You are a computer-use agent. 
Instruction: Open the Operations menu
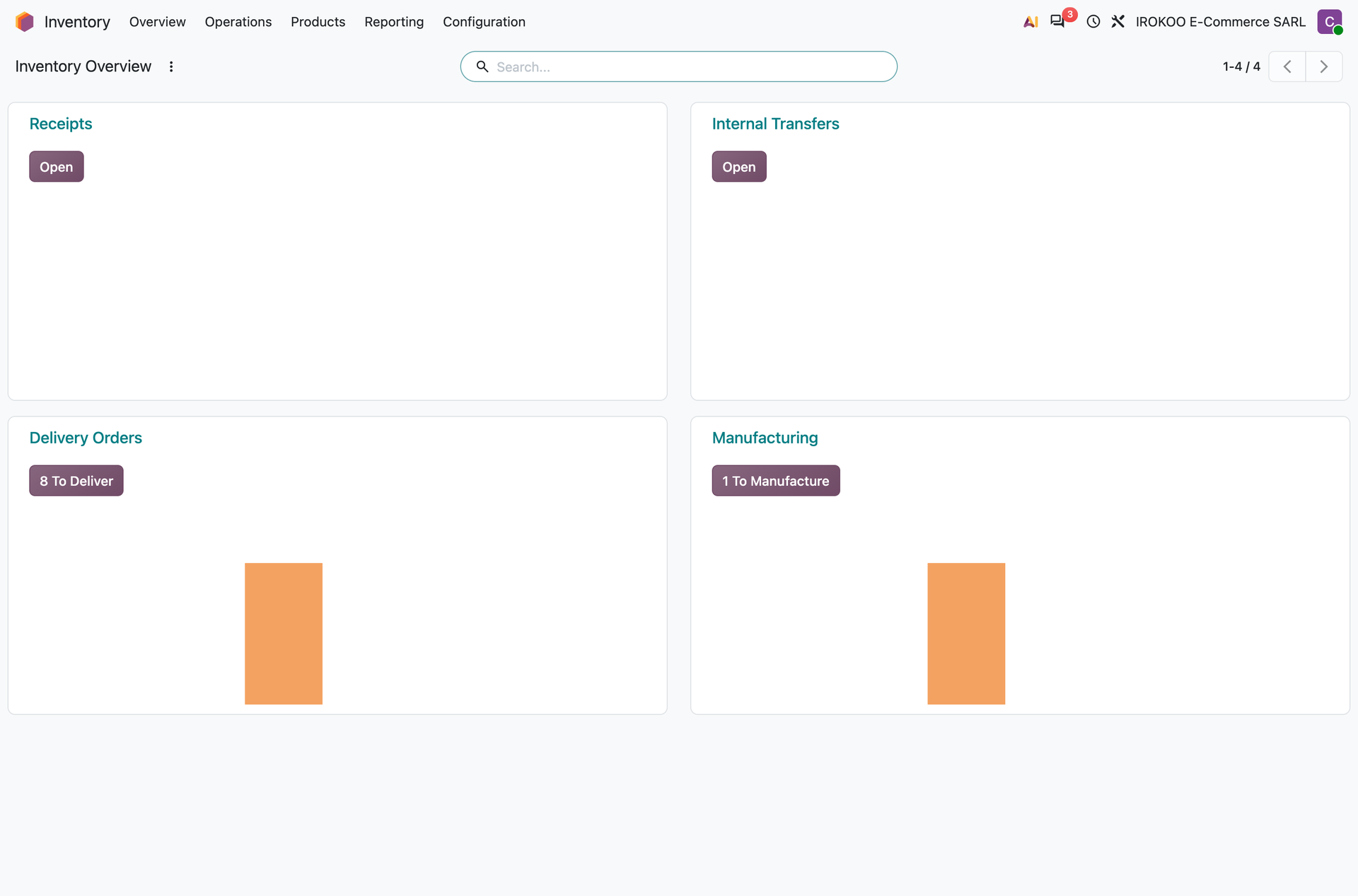(x=238, y=22)
